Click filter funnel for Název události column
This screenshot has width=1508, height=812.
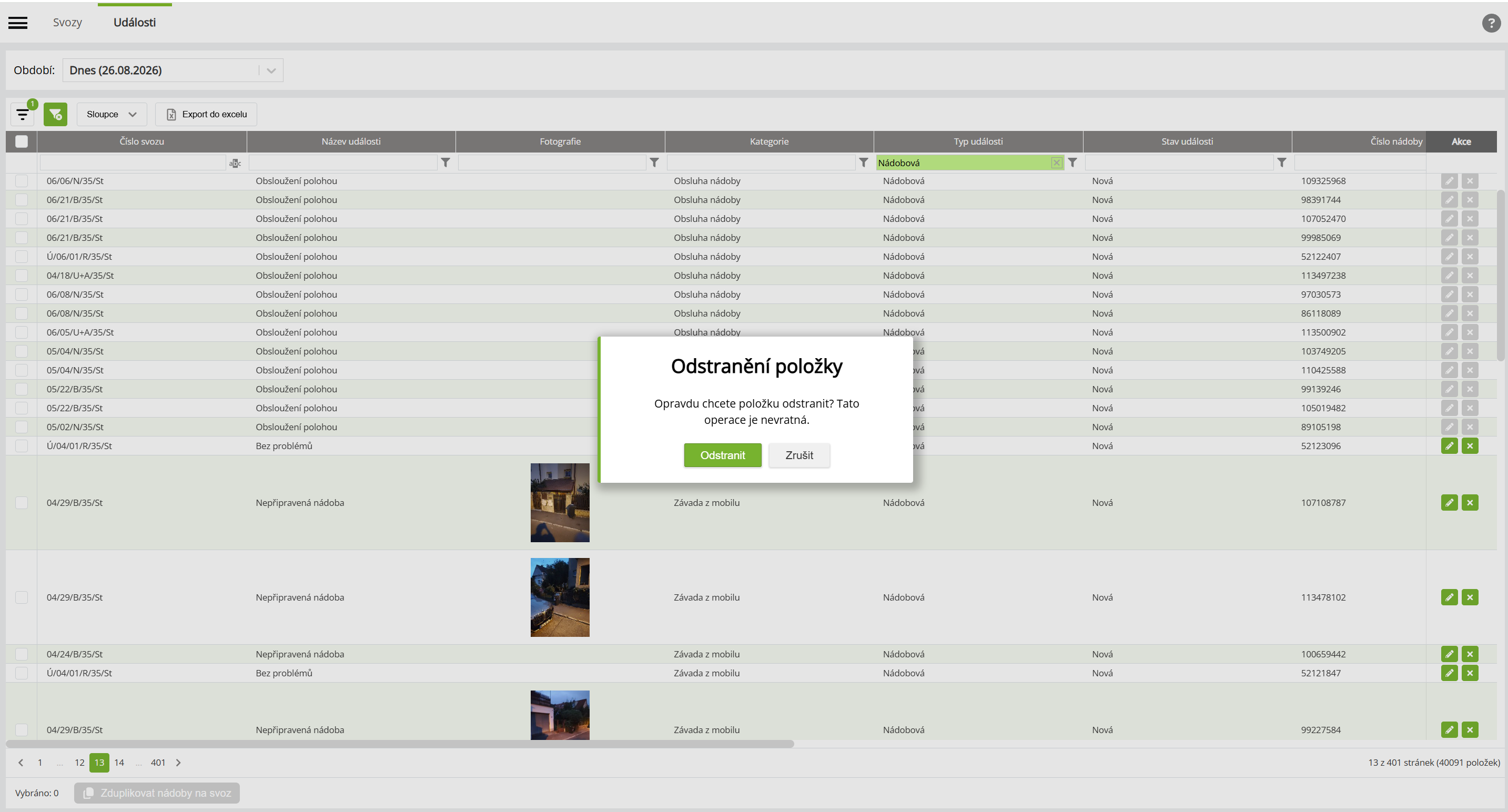point(446,163)
